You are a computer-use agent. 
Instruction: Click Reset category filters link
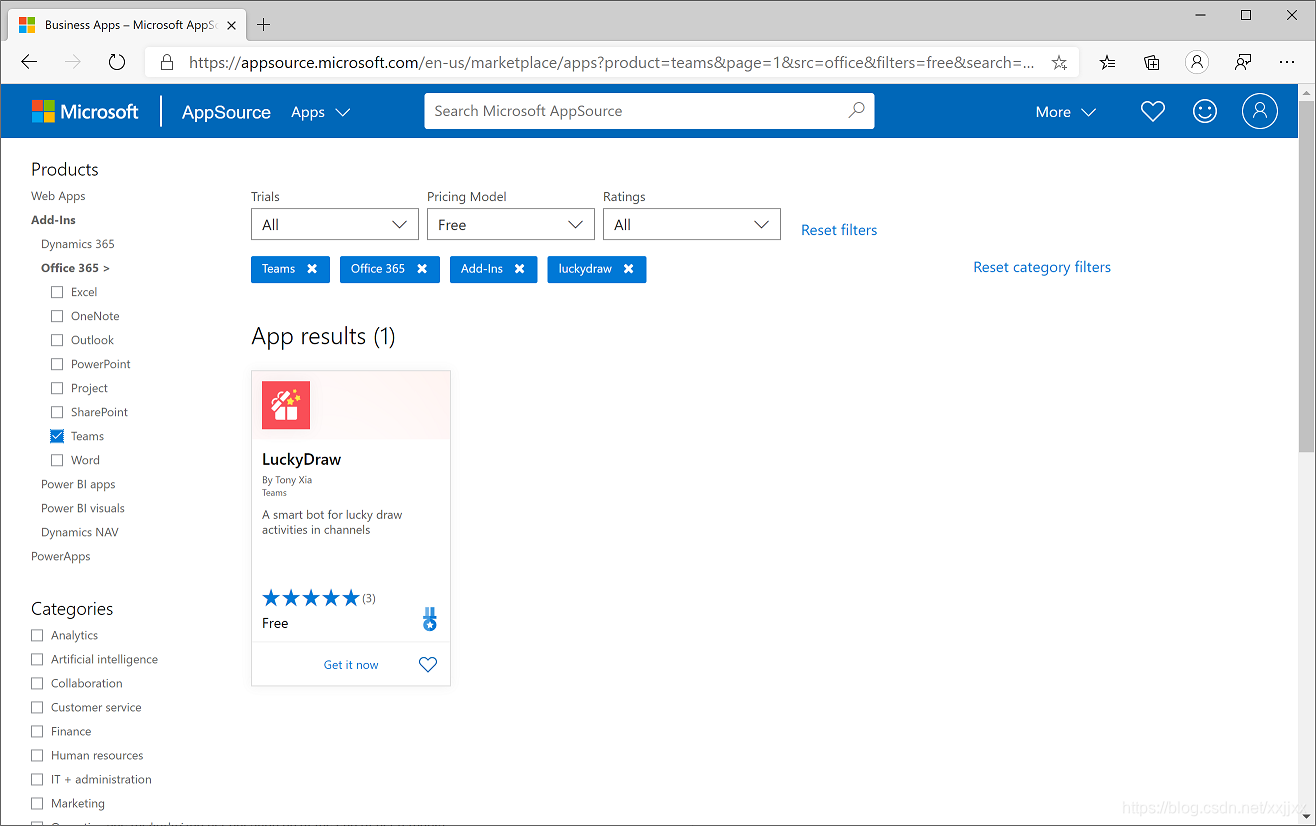pos(1042,267)
